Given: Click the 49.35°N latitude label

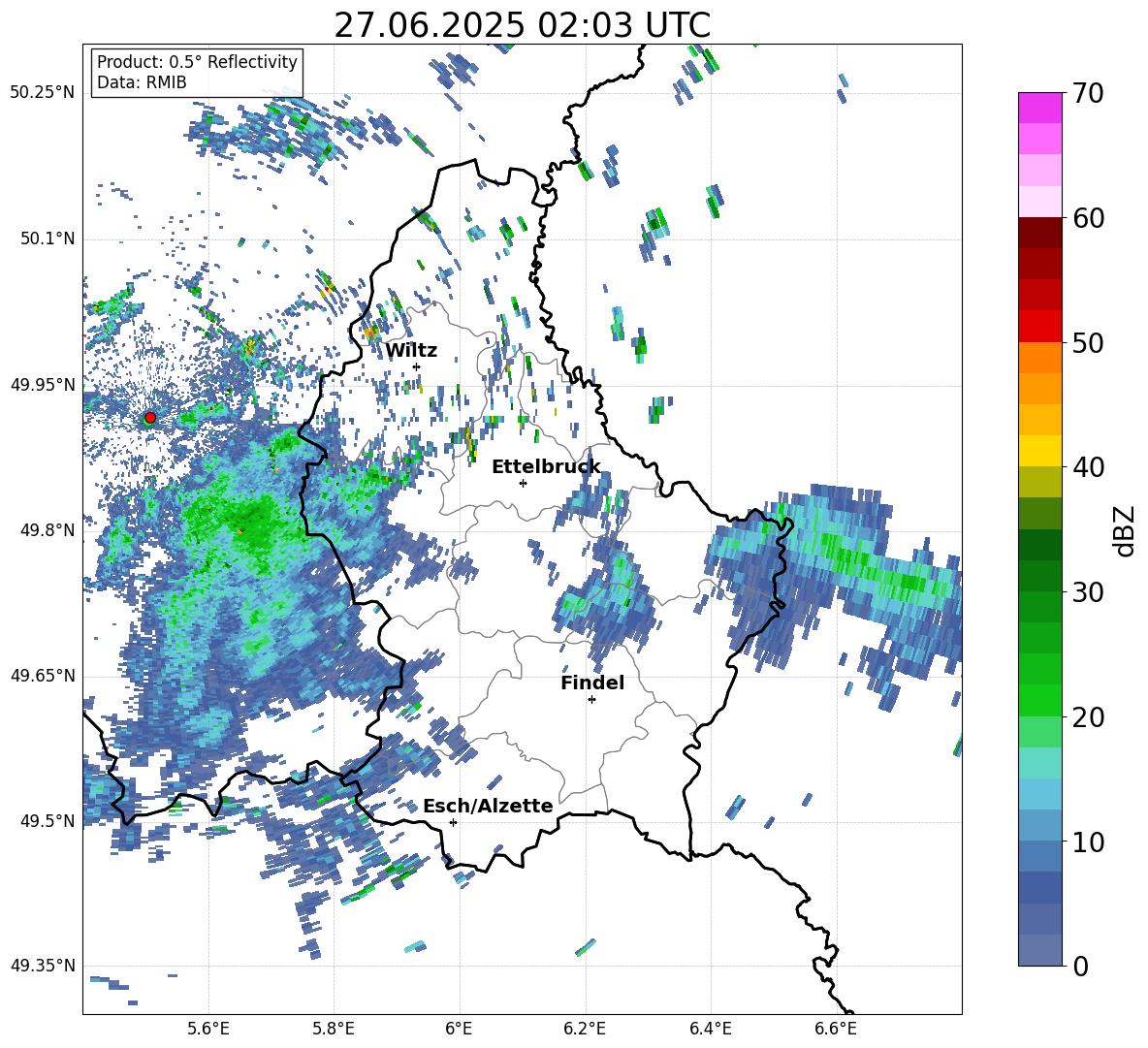Looking at the screenshot, I should (x=43, y=966).
